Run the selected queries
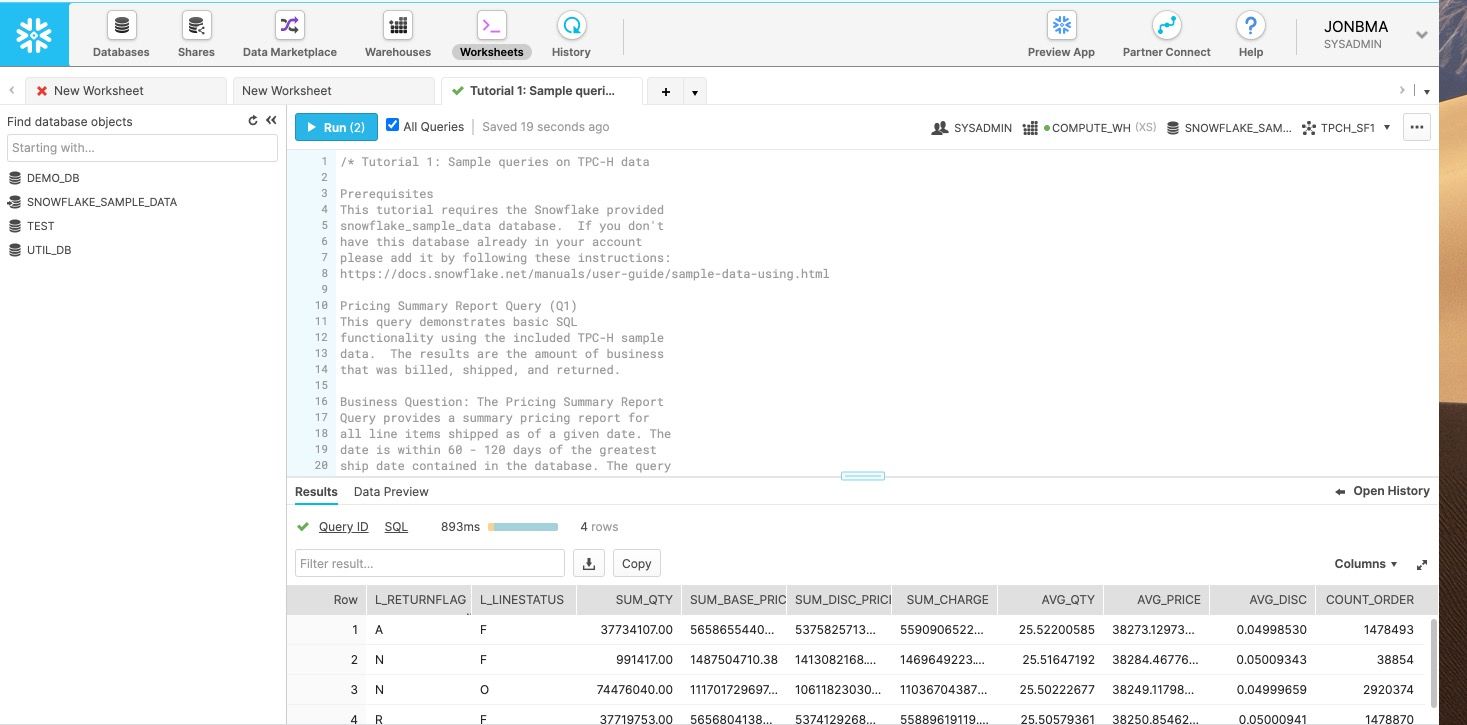 (x=336, y=127)
